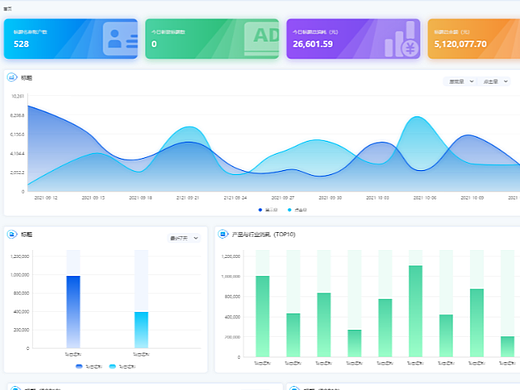Image resolution: width=520 pixels, height=390 pixels.
Task: Click the TOP10 chart title text
Action: (x=264, y=234)
